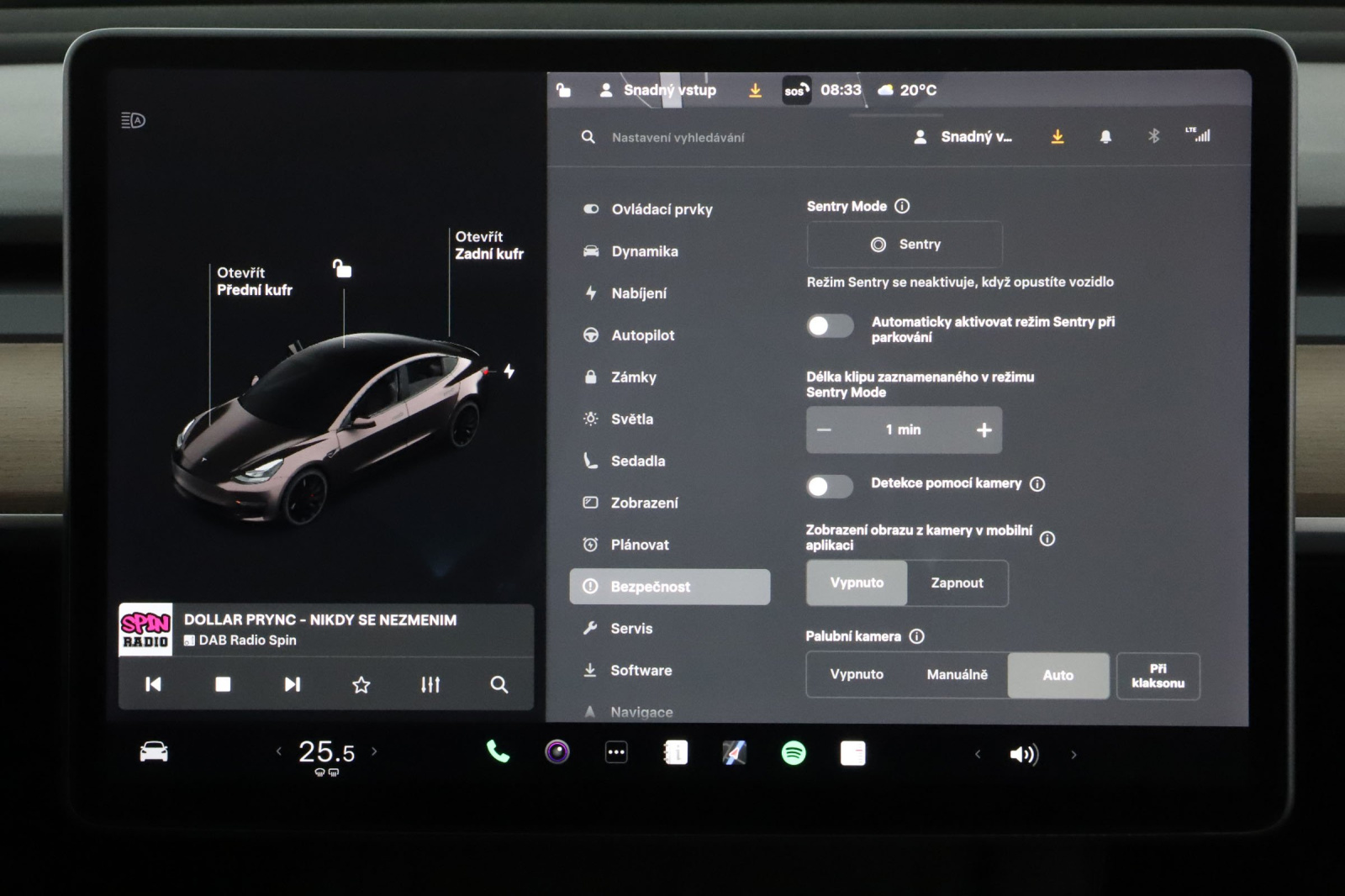Viewport: 1345px width, 896px height.
Task: Open the all apps menu
Action: (616, 753)
